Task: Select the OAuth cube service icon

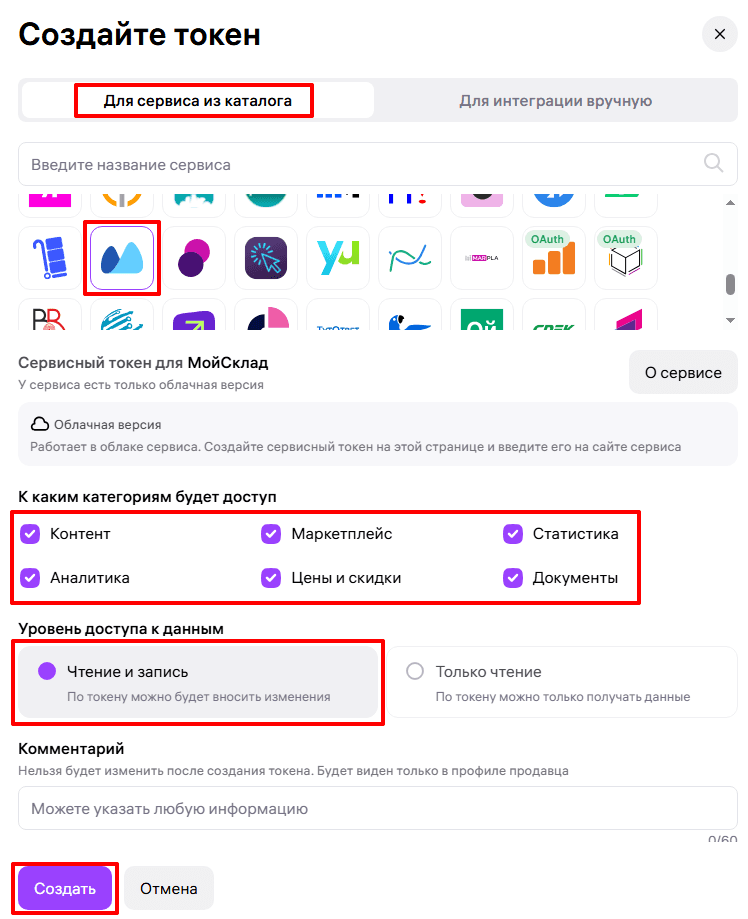Action: 625,258
